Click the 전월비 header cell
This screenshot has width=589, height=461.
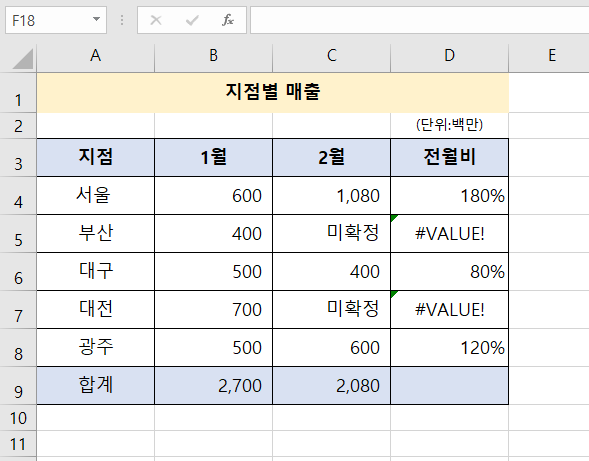[449, 157]
